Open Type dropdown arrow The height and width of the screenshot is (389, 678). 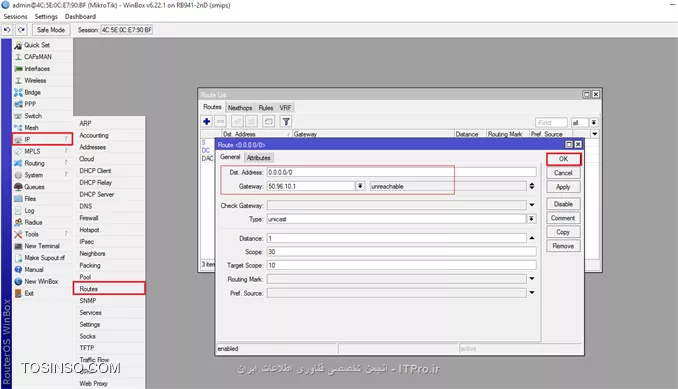click(531, 219)
